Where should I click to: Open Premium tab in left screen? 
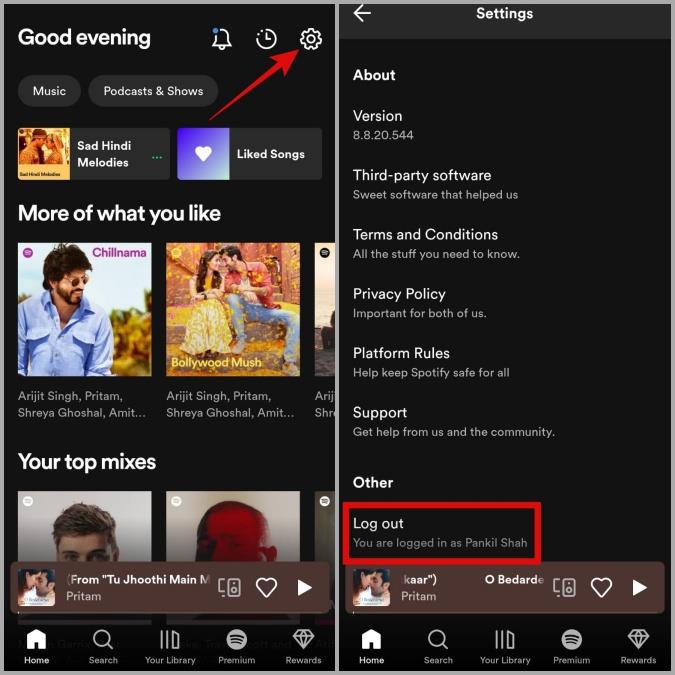(x=236, y=646)
